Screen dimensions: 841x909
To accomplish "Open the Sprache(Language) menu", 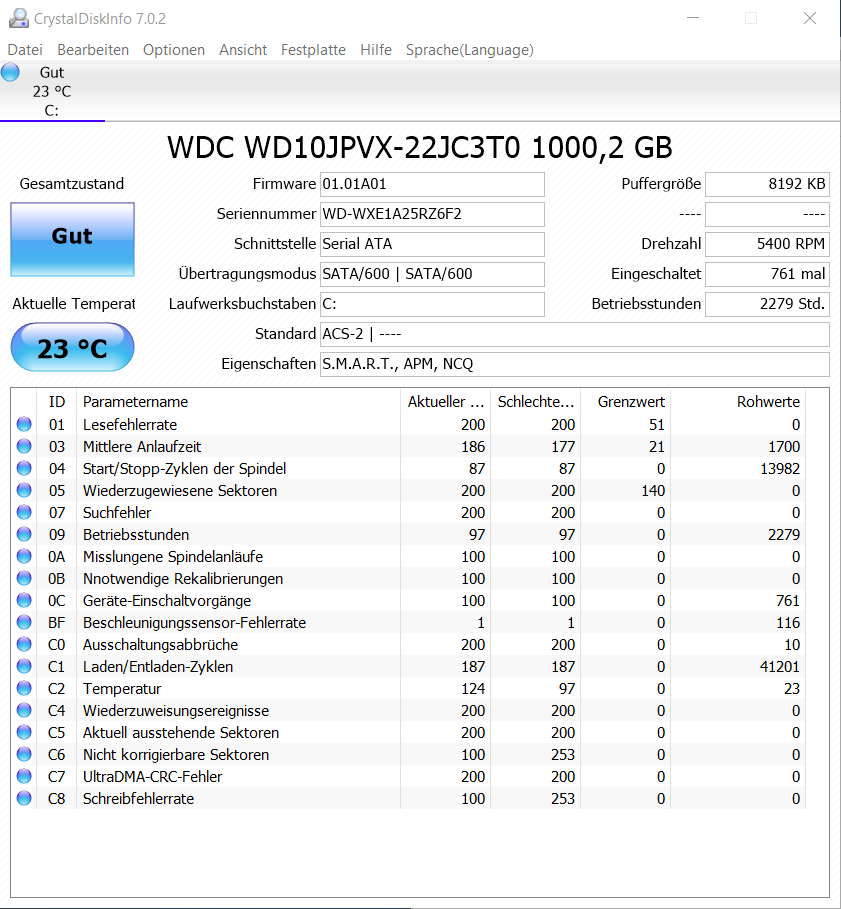I will 469,50.
